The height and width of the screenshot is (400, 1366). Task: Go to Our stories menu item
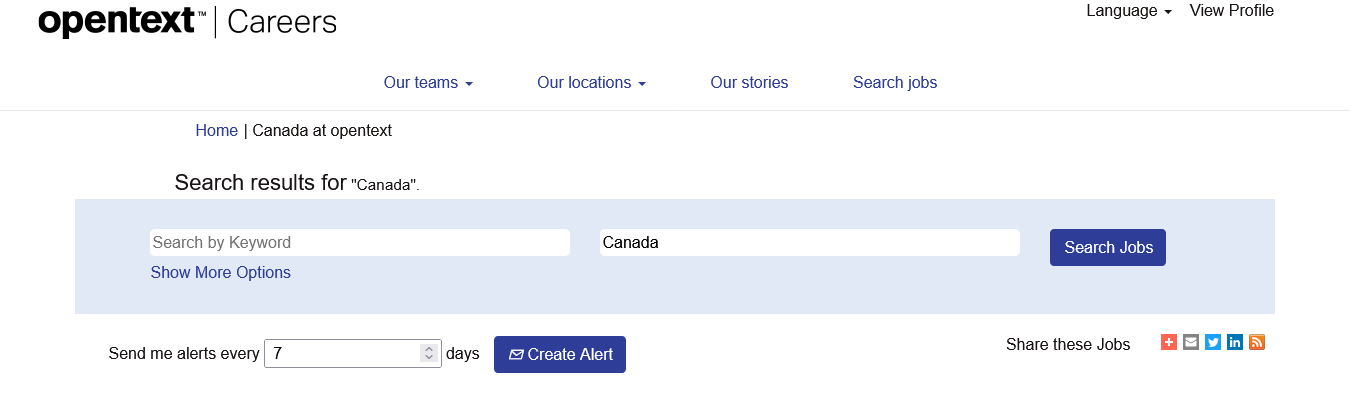(x=749, y=83)
